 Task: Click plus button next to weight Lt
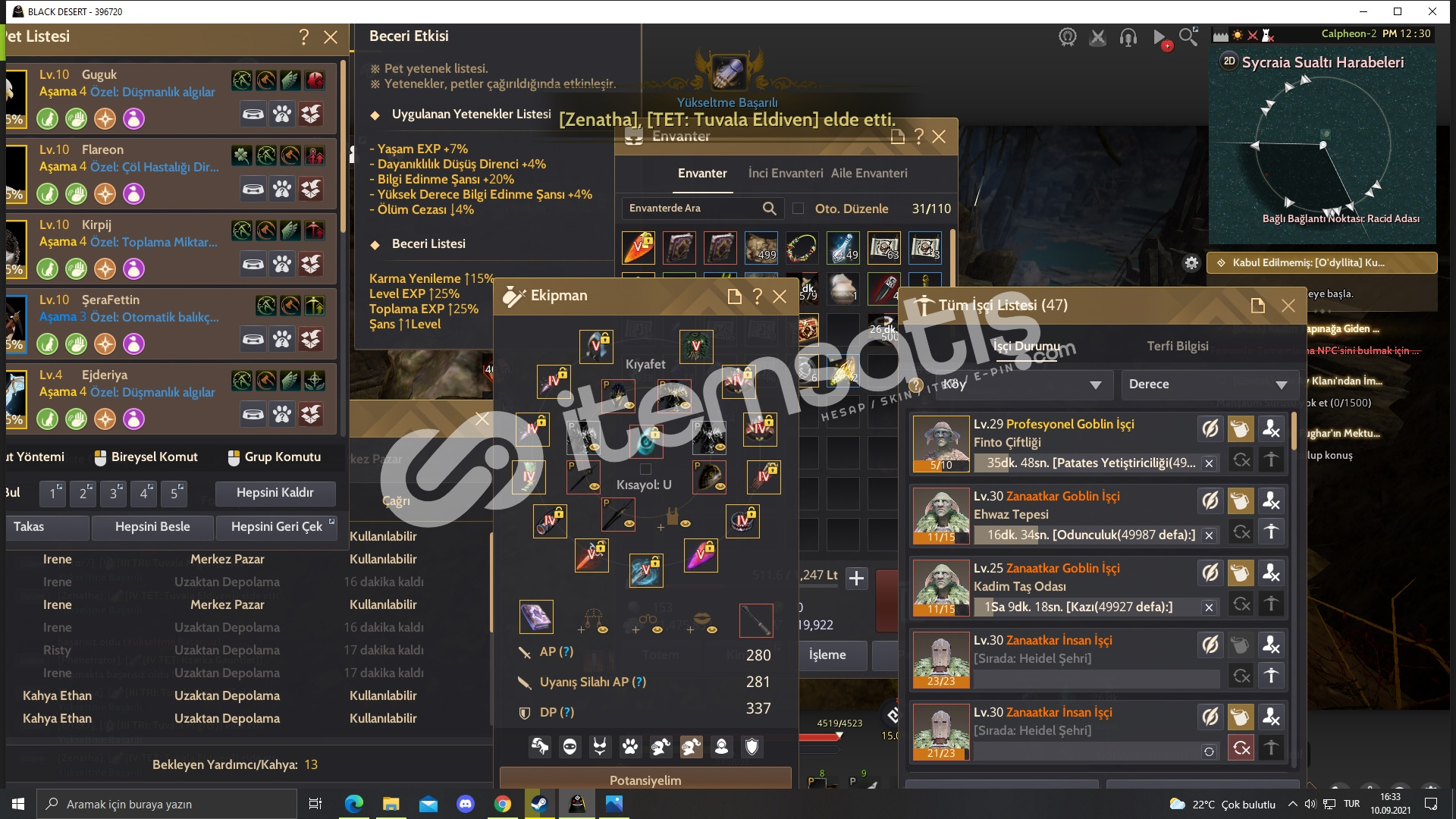click(x=856, y=578)
